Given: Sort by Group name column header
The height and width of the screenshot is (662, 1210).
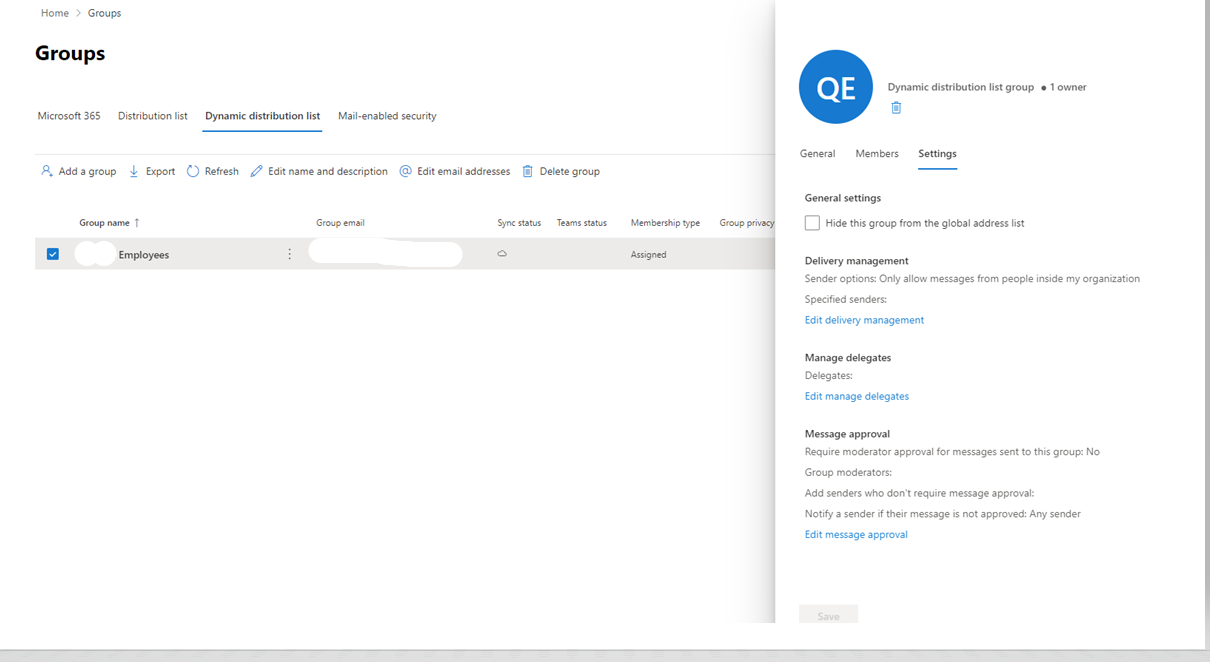Looking at the screenshot, I should point(109,223).
